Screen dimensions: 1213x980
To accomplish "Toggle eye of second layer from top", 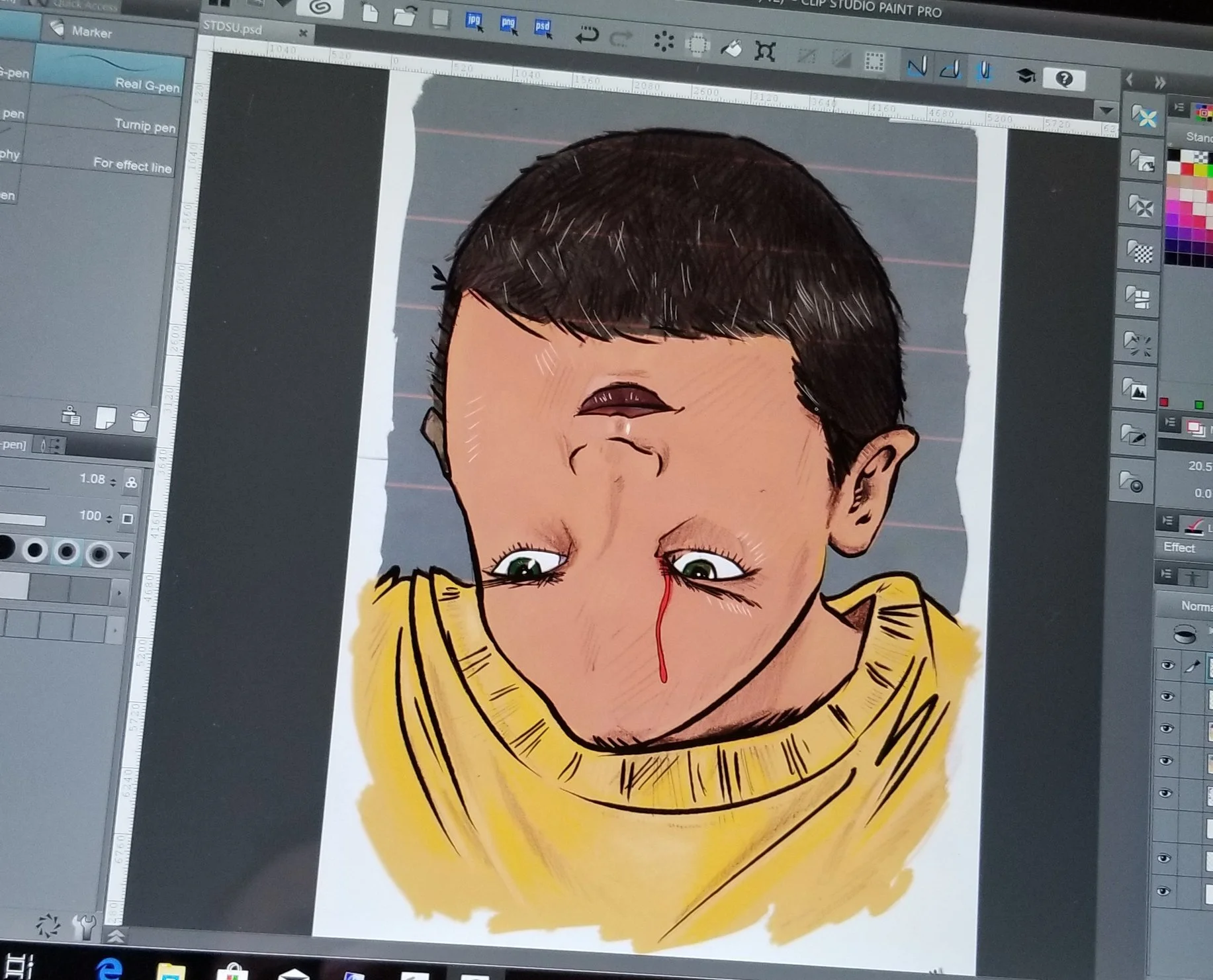I will (x=1167, y=696).
